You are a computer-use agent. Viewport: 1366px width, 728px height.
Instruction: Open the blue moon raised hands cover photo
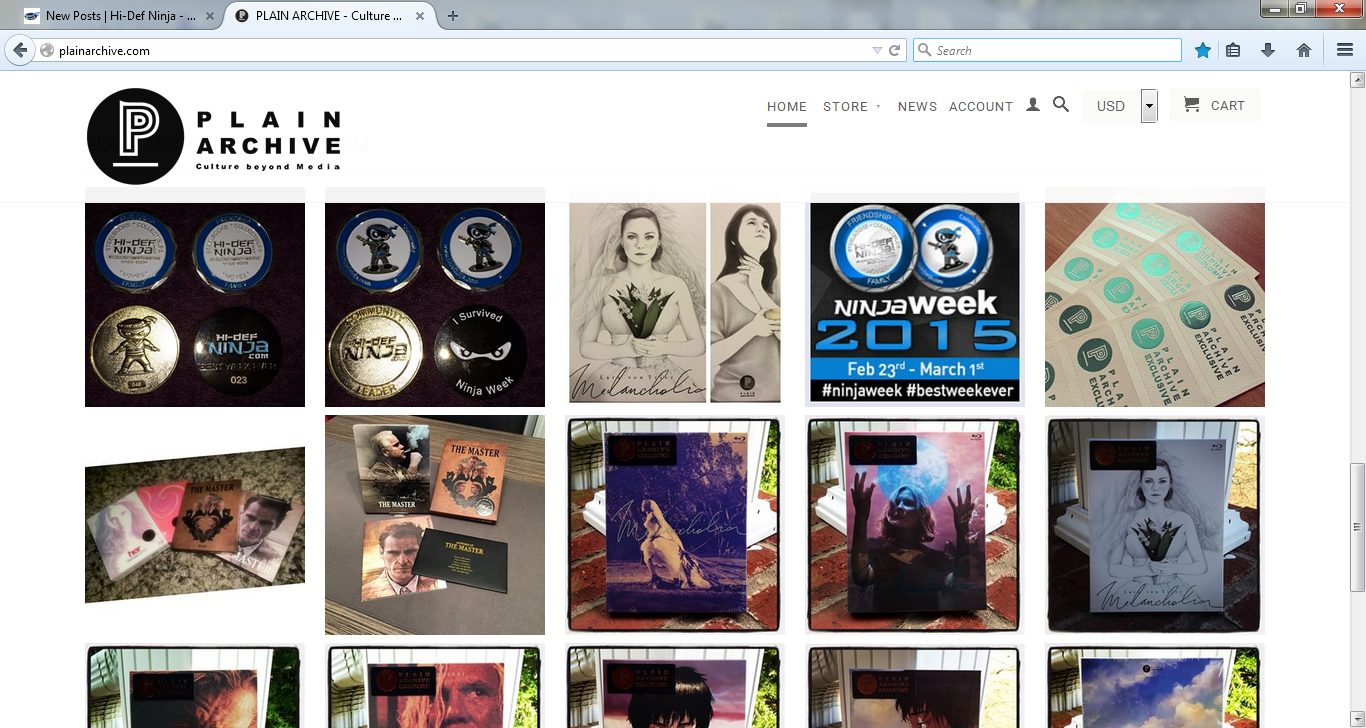pos(915,525)
